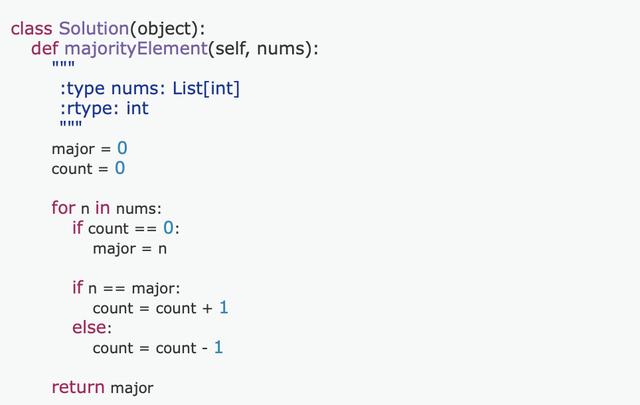Click the def keyword

coord(44,48)
